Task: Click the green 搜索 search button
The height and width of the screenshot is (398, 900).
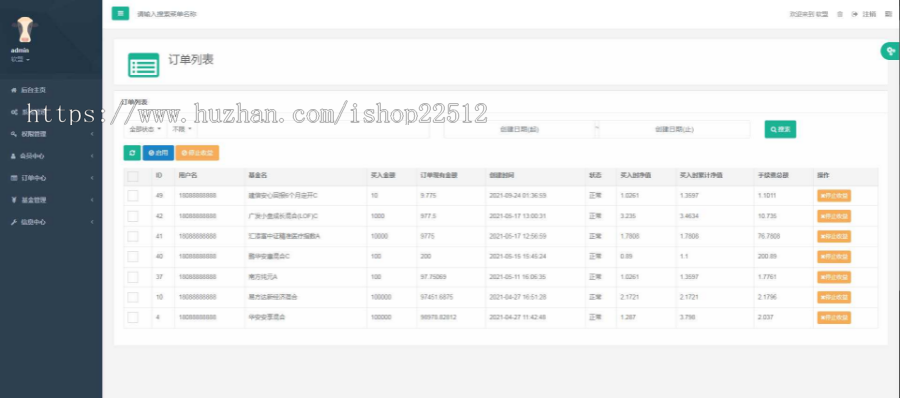Action: (x=780, y=129)
